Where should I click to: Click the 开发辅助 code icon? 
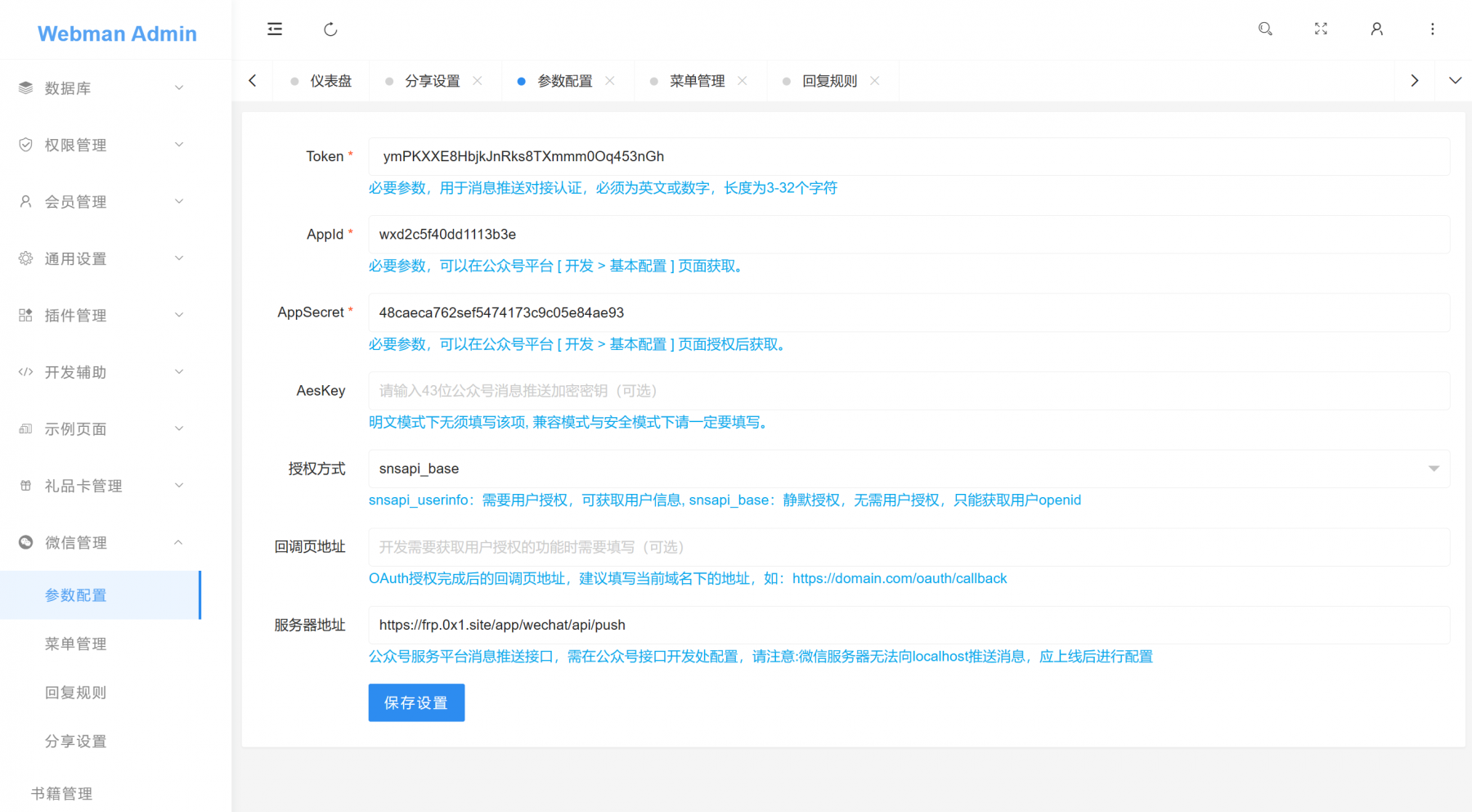pos(26,372)
